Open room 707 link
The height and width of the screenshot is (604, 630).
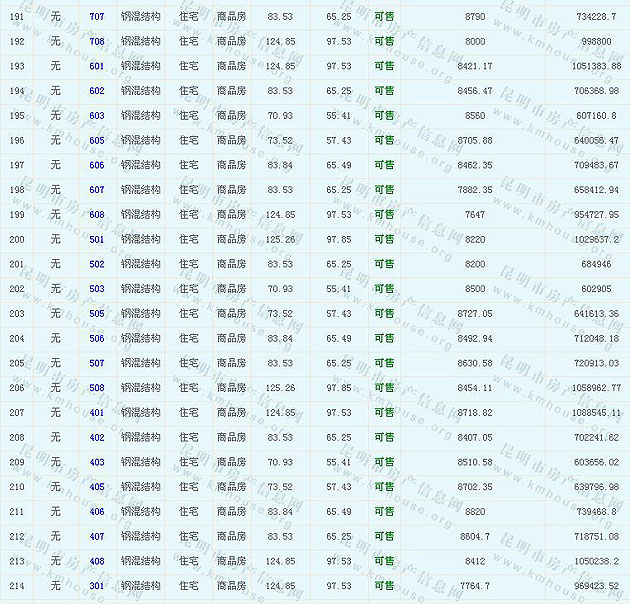click(x=96, y=17)
